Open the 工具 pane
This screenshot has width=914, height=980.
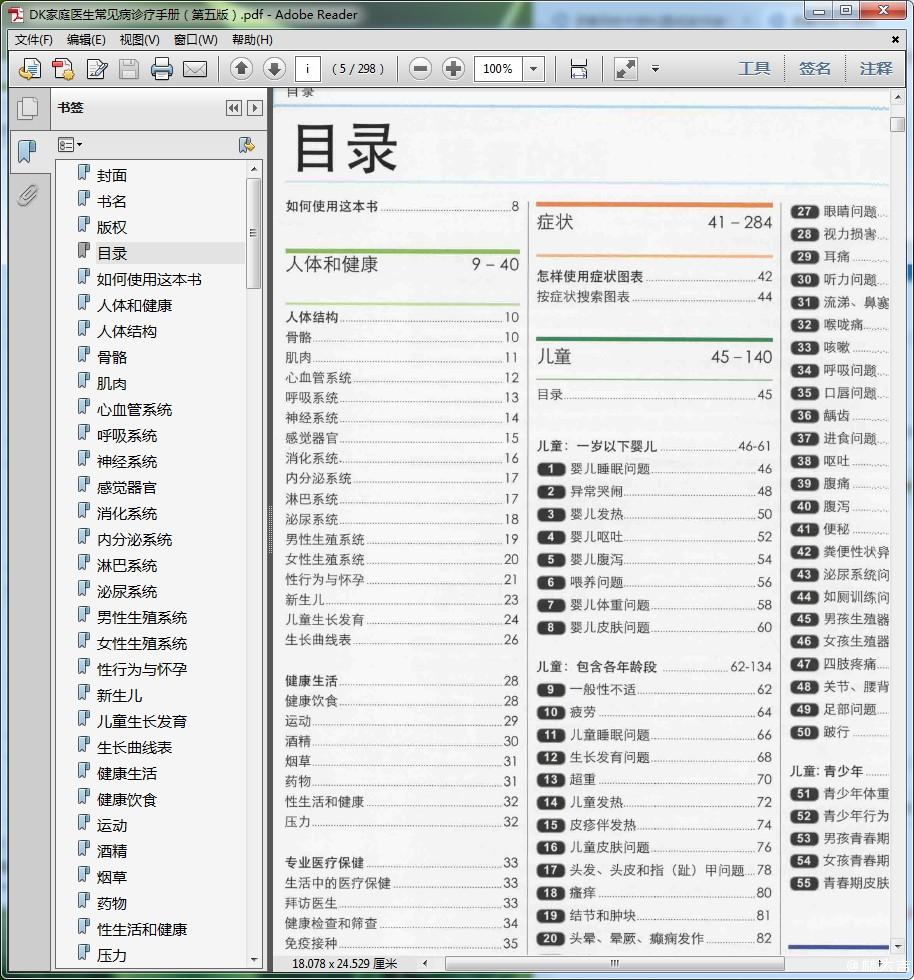pyautogui.click(x=754, y=69)
